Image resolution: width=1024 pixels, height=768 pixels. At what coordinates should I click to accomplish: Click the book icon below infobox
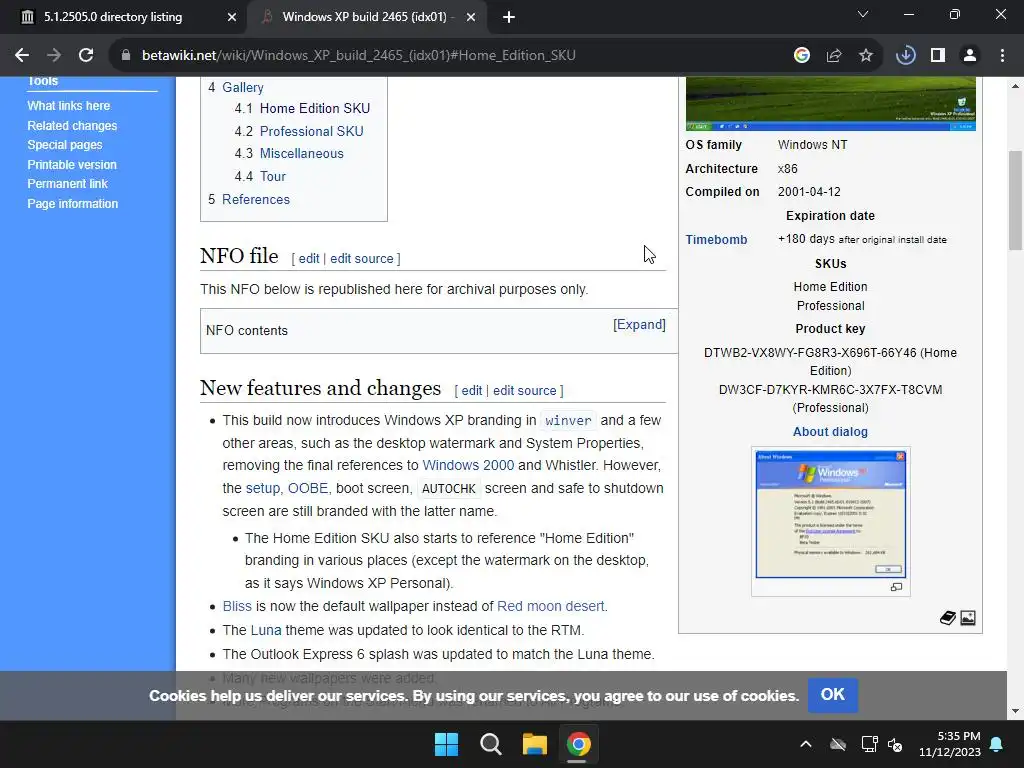pyautogui.click(x=948, y=618)
